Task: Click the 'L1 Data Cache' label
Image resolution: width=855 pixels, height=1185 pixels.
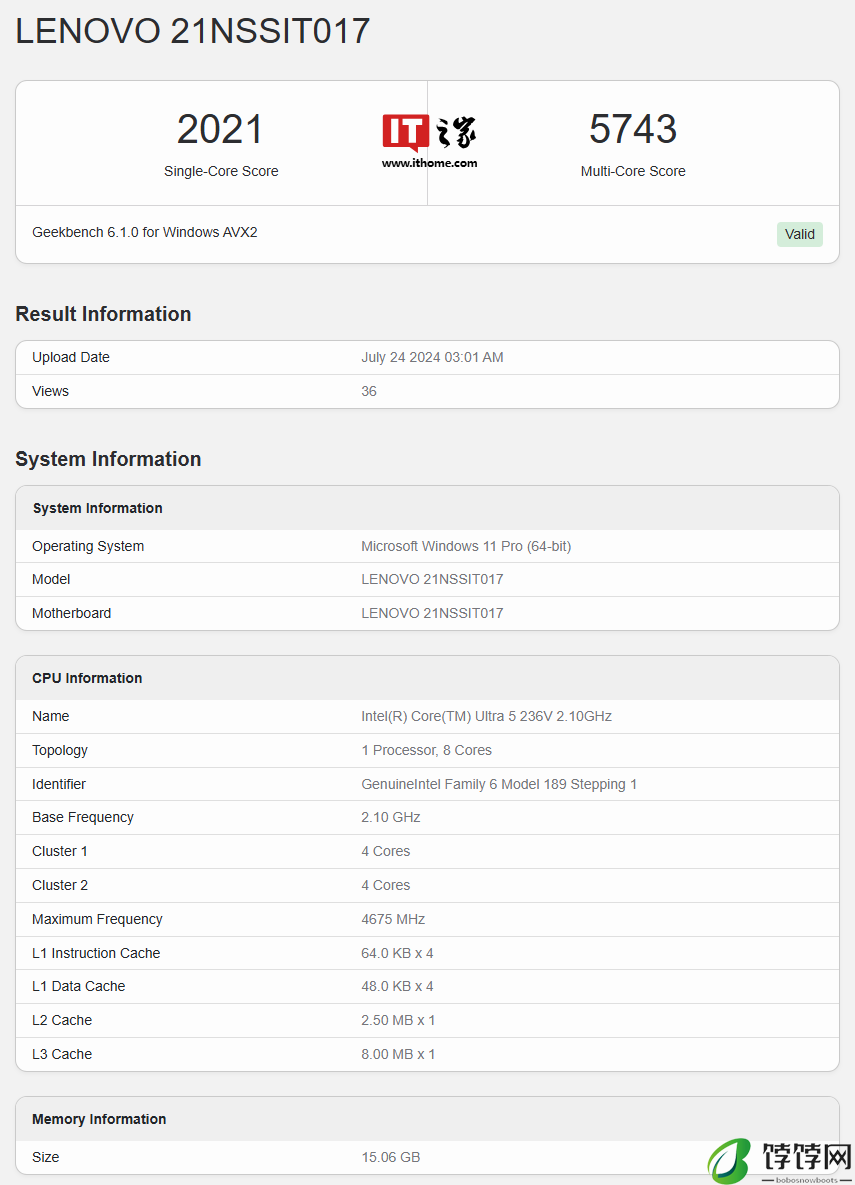Action: pos(78,987)
